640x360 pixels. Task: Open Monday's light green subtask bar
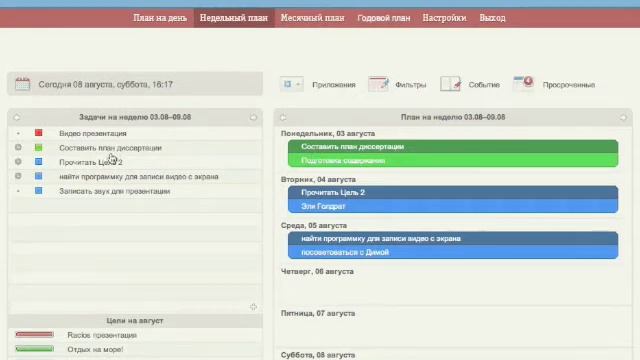[x=453, y=160]
